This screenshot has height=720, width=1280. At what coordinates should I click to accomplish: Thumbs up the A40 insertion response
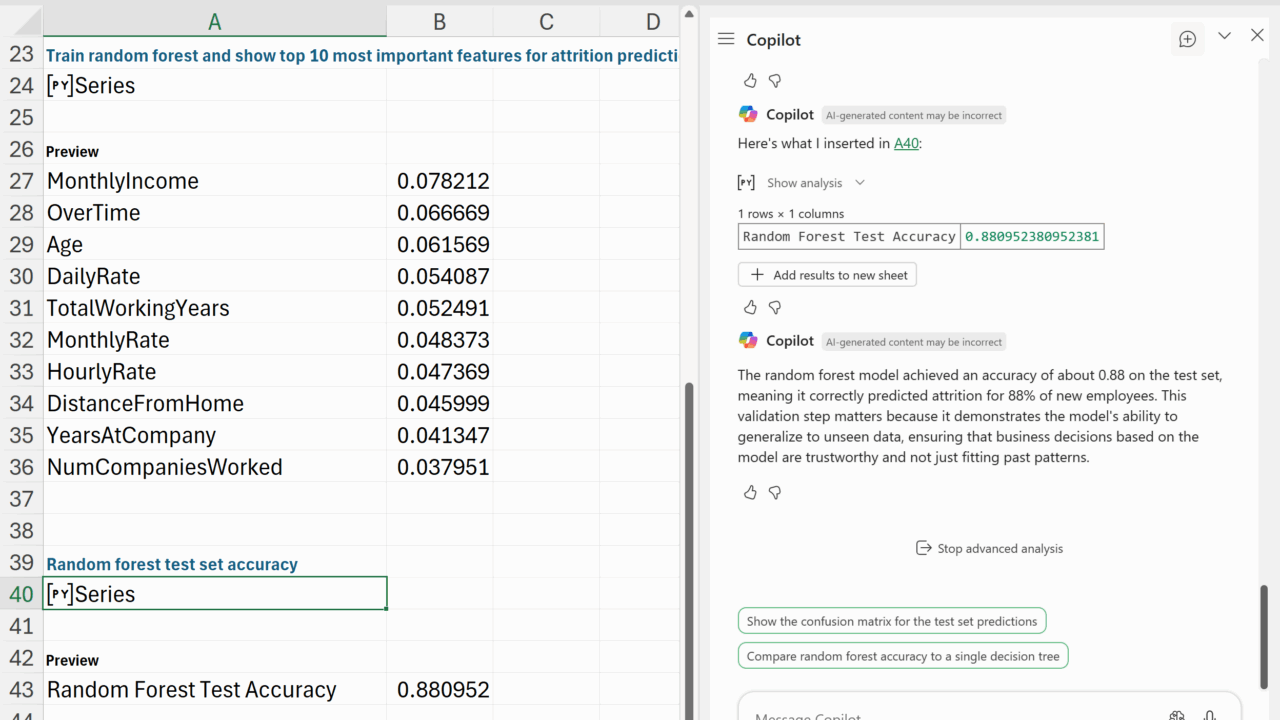click(750, 307)
